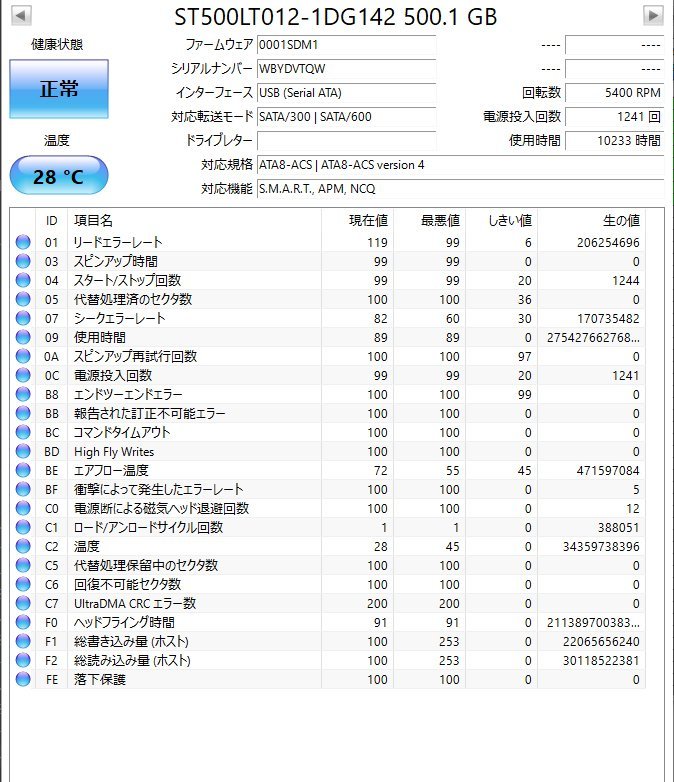Click the empty drive letter field
Screen dimensions: 674x782
point(346,141)
